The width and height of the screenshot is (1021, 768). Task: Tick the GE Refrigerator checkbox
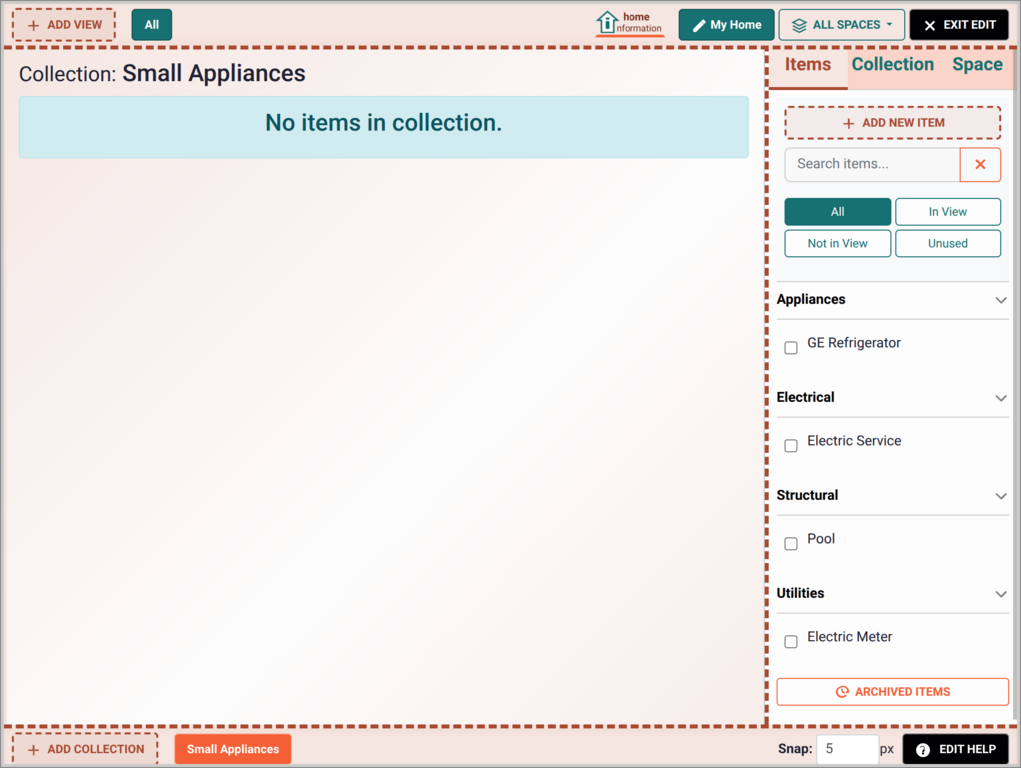pyautogui.click(x=790, y=348)
